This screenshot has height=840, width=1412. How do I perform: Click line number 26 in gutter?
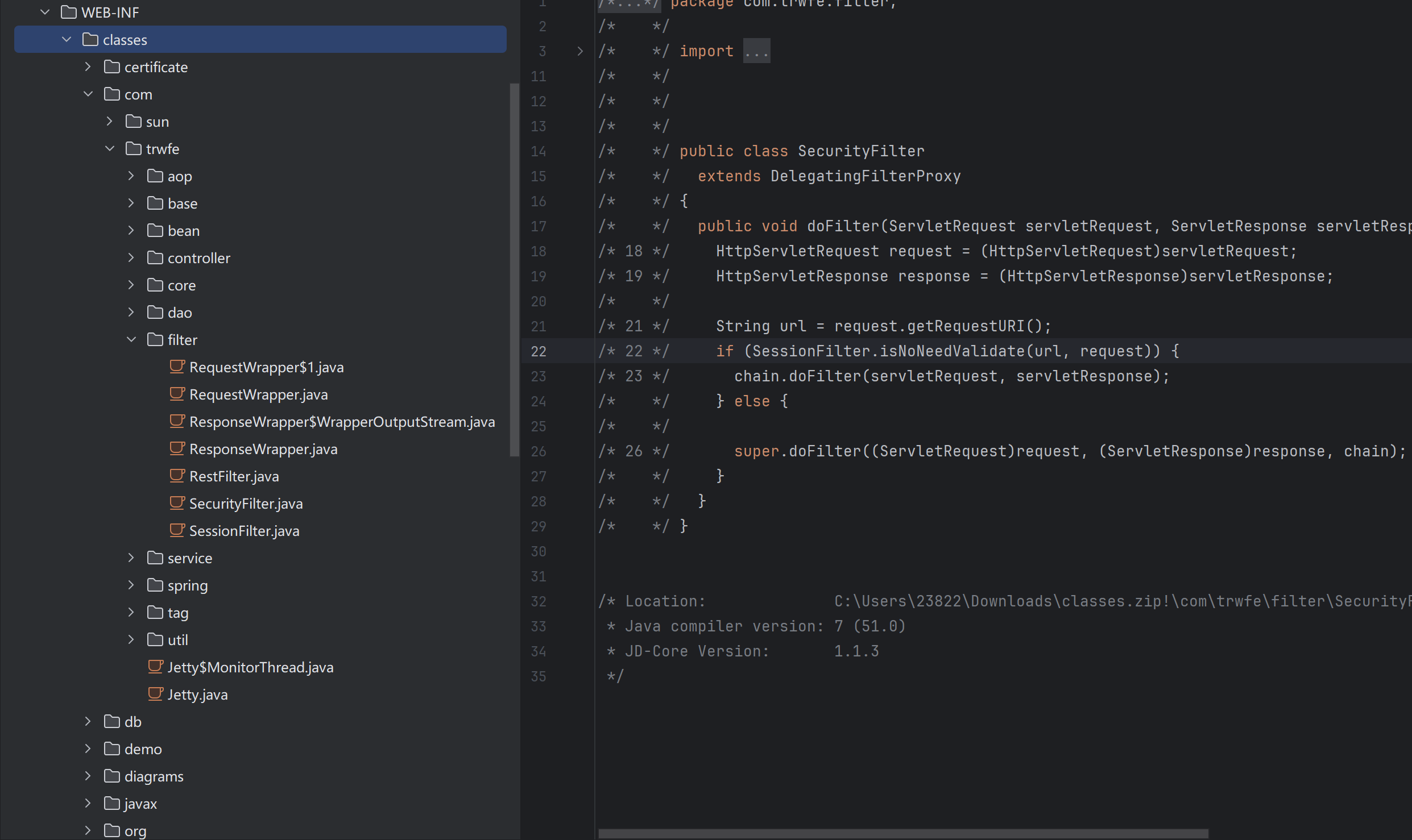[x=538, y=451]
